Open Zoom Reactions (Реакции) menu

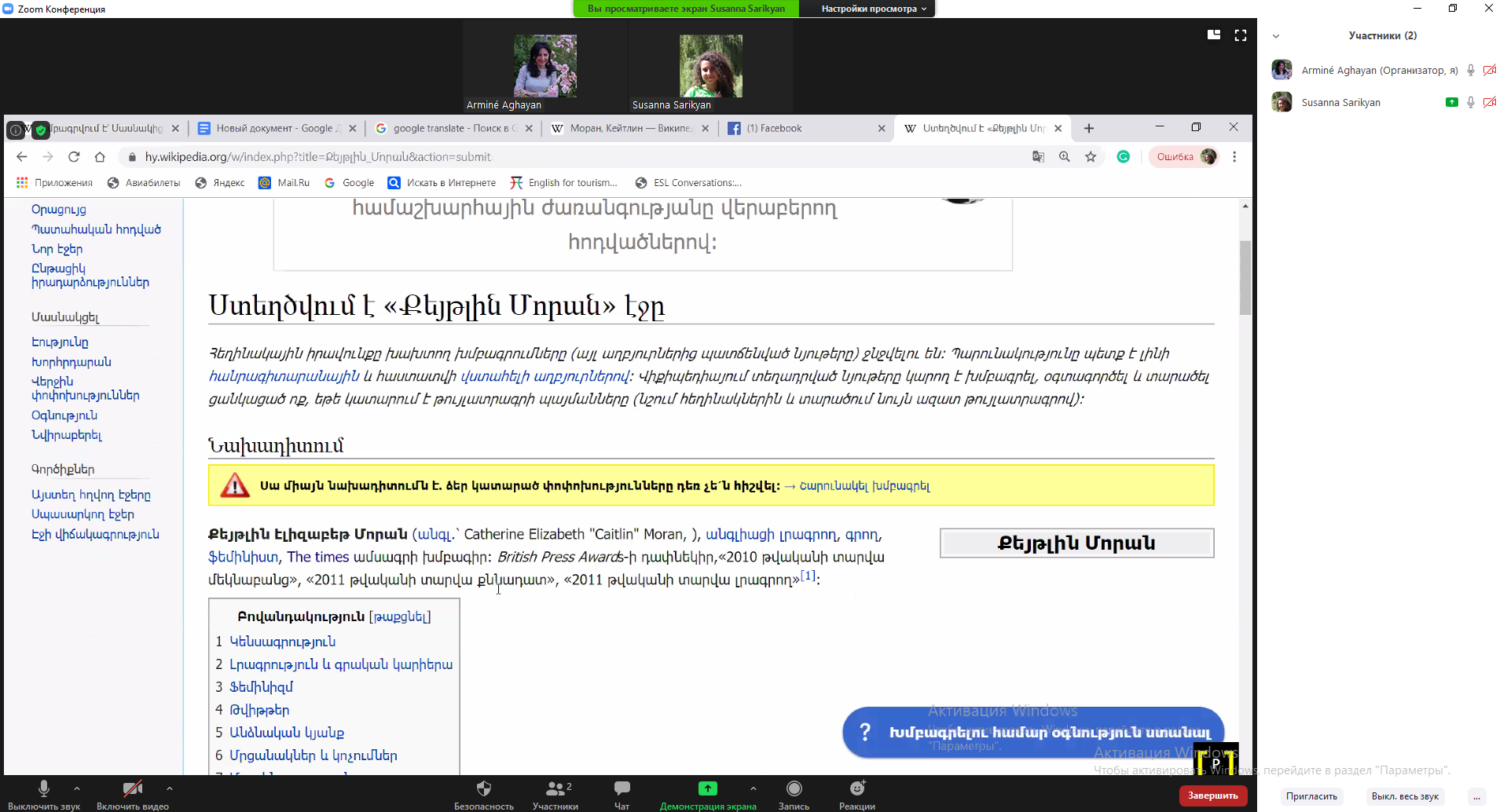(x=857, y=794)
